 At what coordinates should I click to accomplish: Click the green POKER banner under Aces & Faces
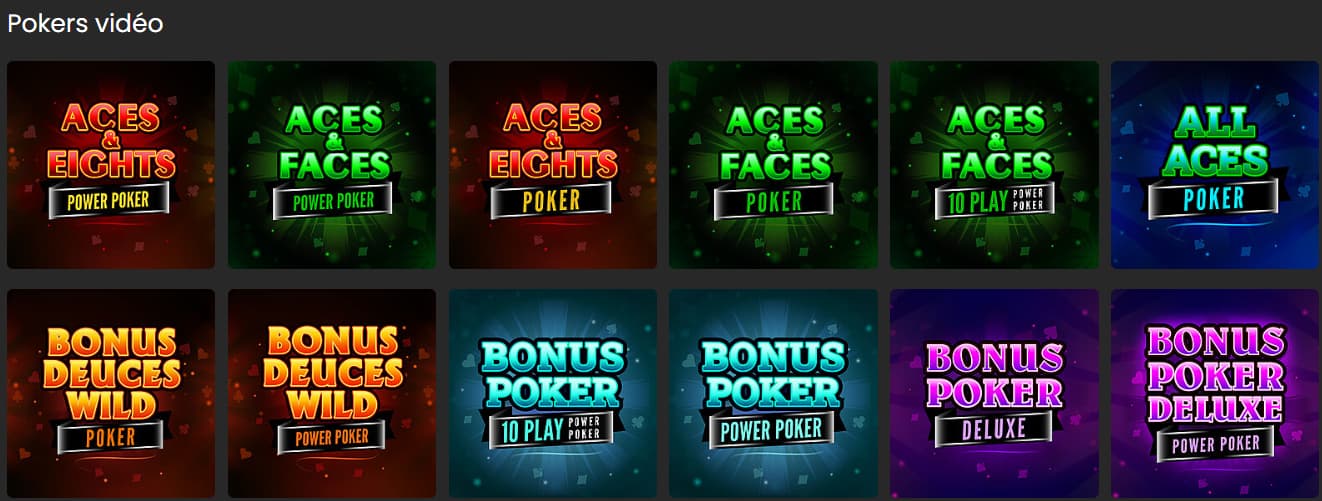click(773, 200)
